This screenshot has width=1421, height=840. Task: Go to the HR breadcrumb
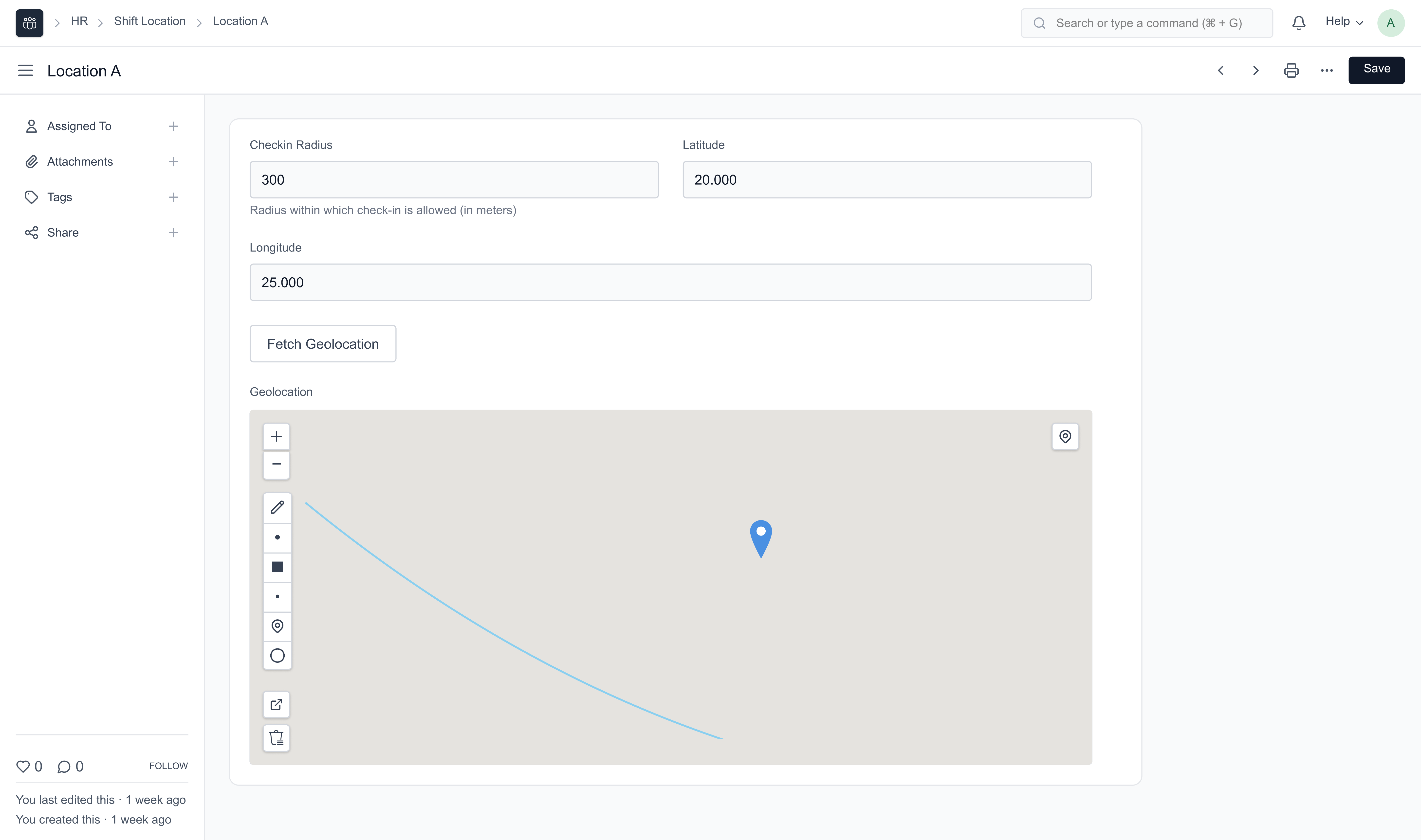(x=79, y=21)
